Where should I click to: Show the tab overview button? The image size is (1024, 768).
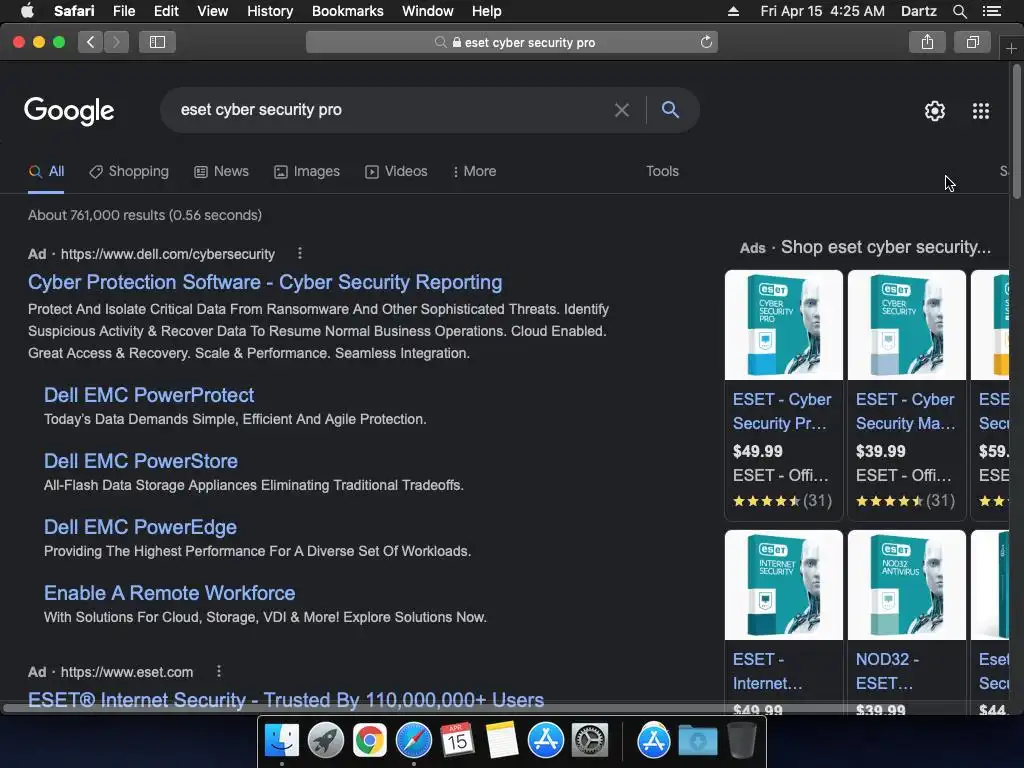point(972,42)
